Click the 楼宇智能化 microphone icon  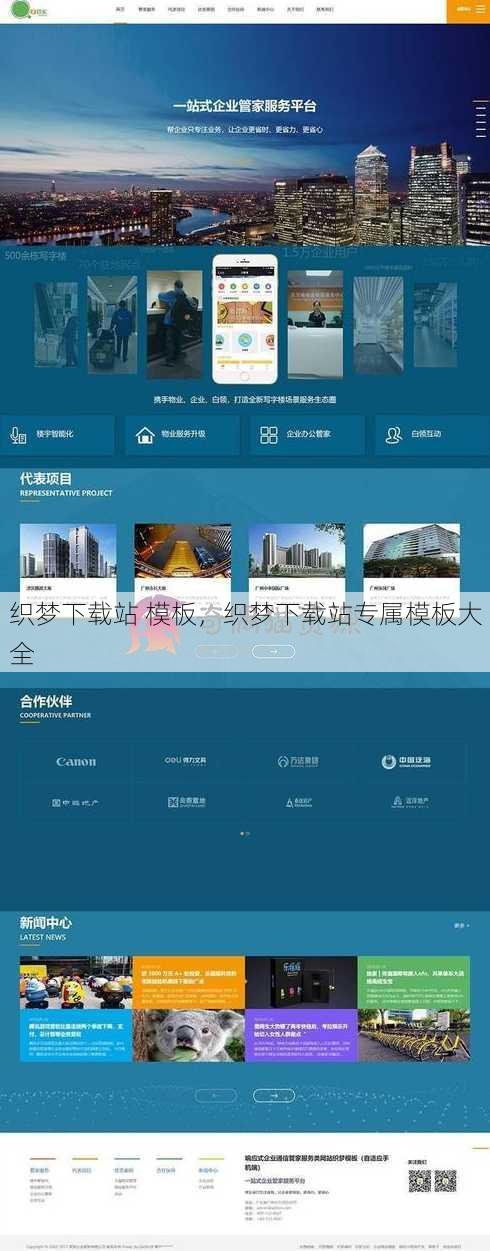coord(18,434)
